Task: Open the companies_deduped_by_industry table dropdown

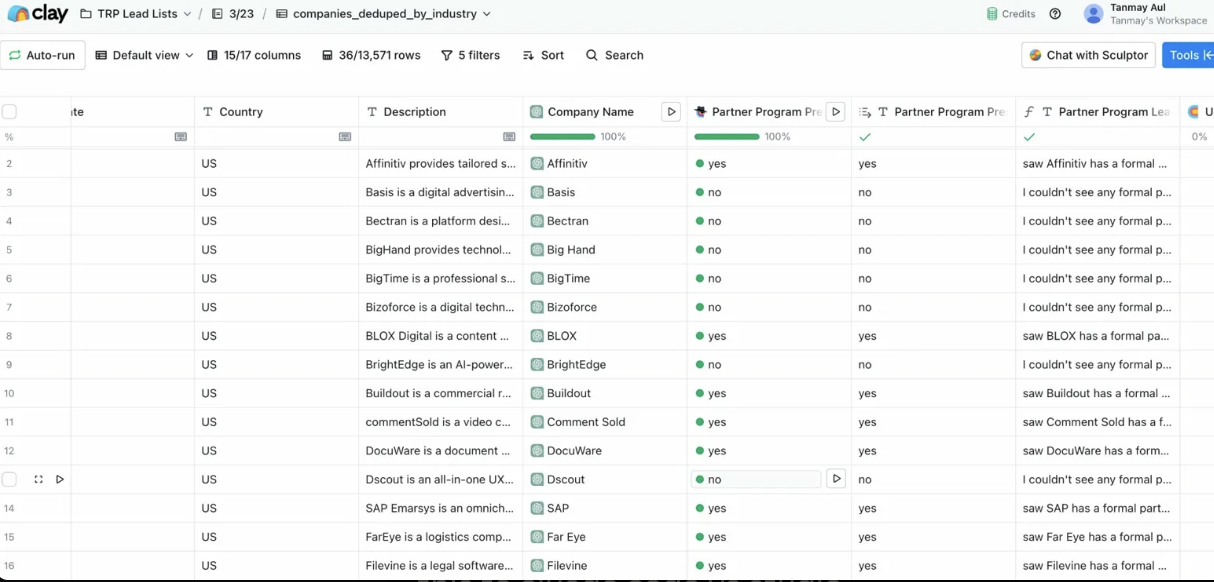Action: [x=487, y=14]
